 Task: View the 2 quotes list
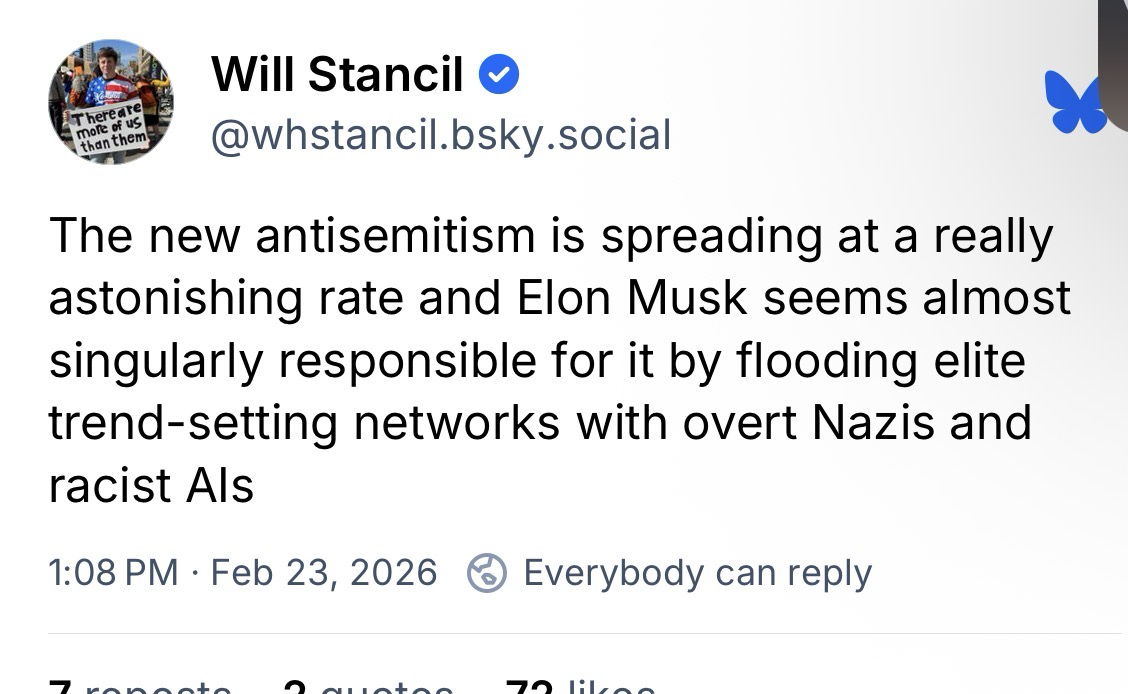click(x=367, y=686)
